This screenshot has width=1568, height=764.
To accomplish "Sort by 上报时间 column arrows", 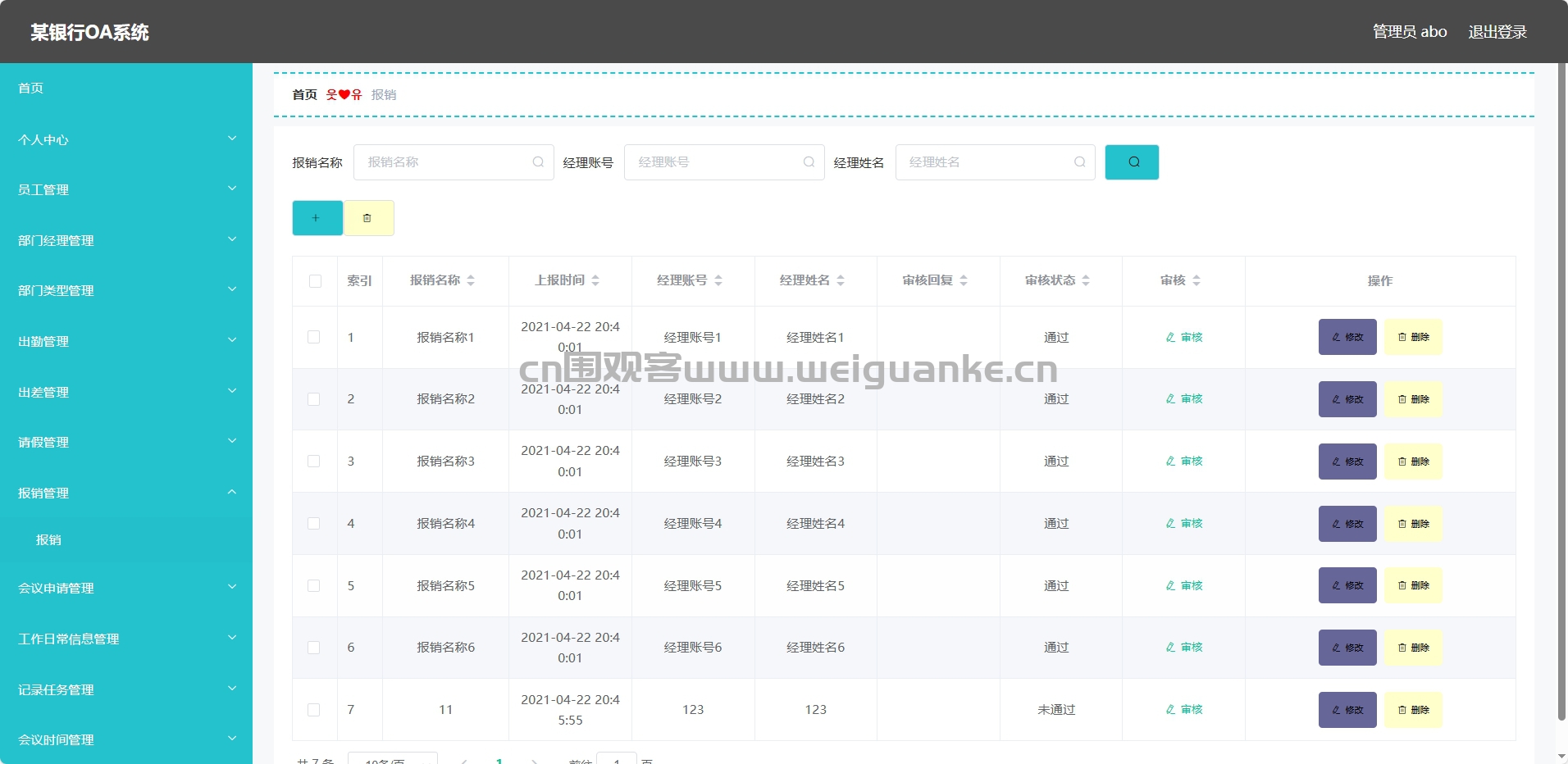I will pyautogui.click(x=595, y=280).
